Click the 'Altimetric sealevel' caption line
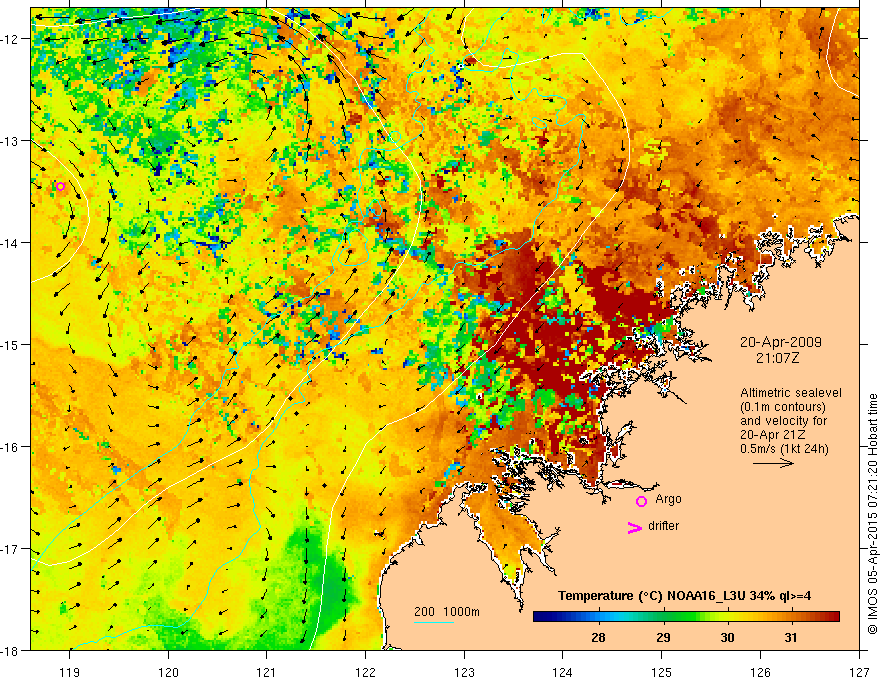The image size is (880, 680). pyautogui.click(x=791, y=393)
